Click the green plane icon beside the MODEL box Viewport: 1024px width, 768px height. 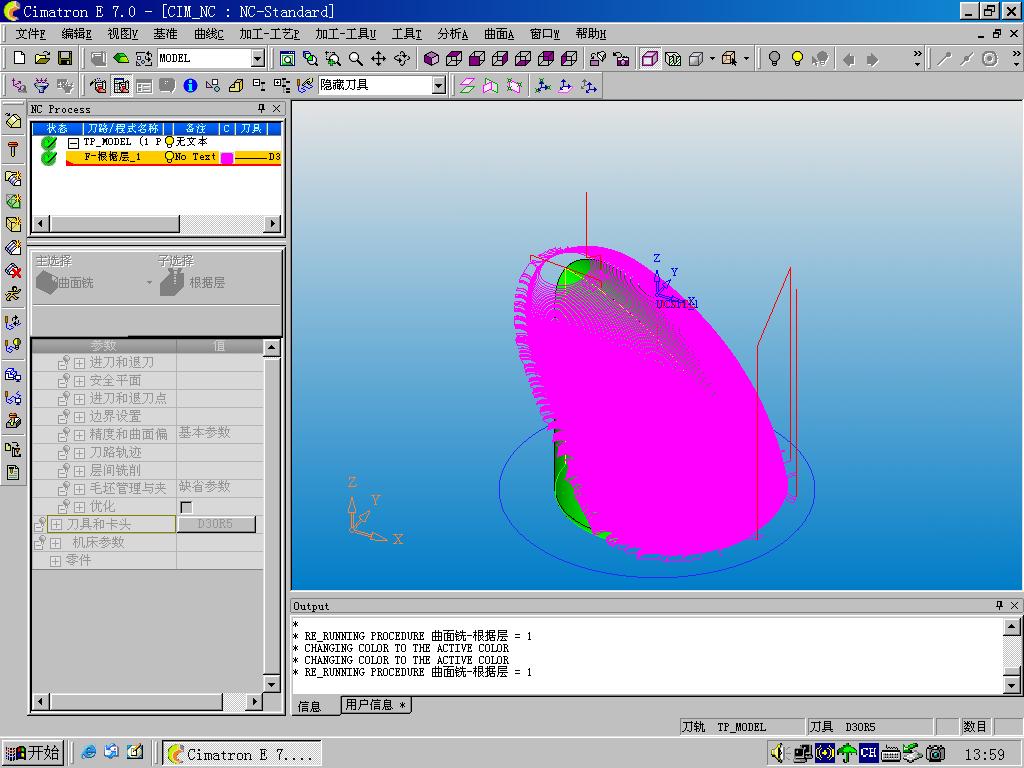pos(121,58)
